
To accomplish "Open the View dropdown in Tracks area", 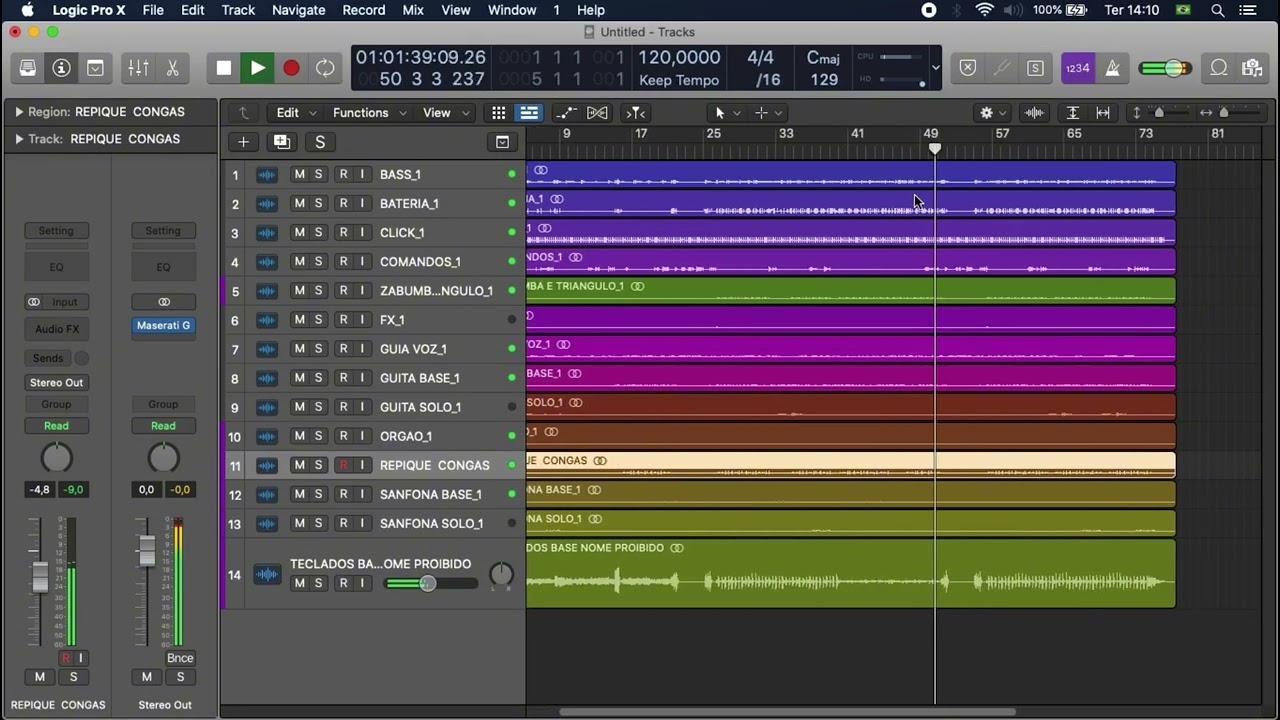I will click(x=445, y=113).
